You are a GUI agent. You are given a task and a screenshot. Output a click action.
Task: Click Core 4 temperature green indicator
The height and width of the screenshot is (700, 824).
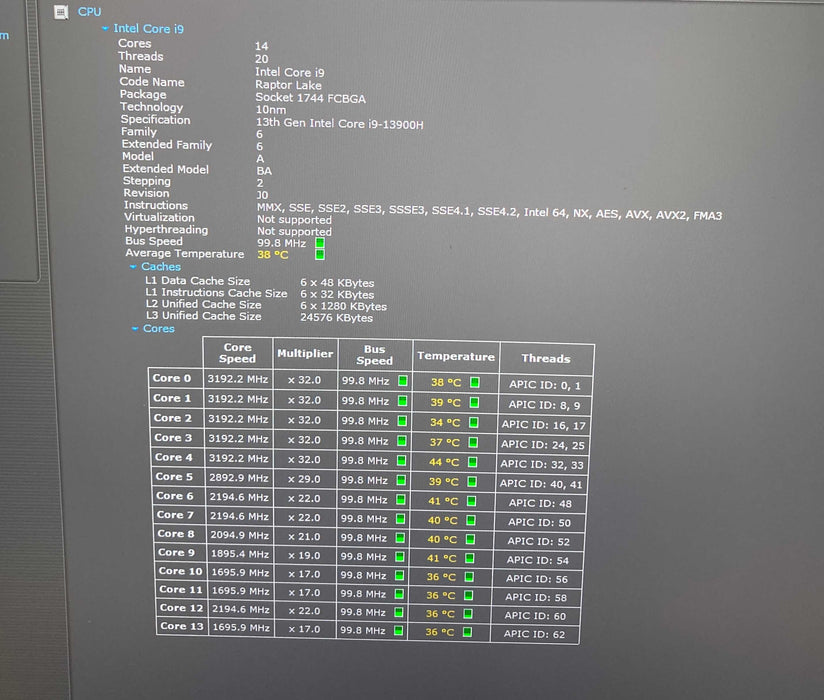coord(472,462)
